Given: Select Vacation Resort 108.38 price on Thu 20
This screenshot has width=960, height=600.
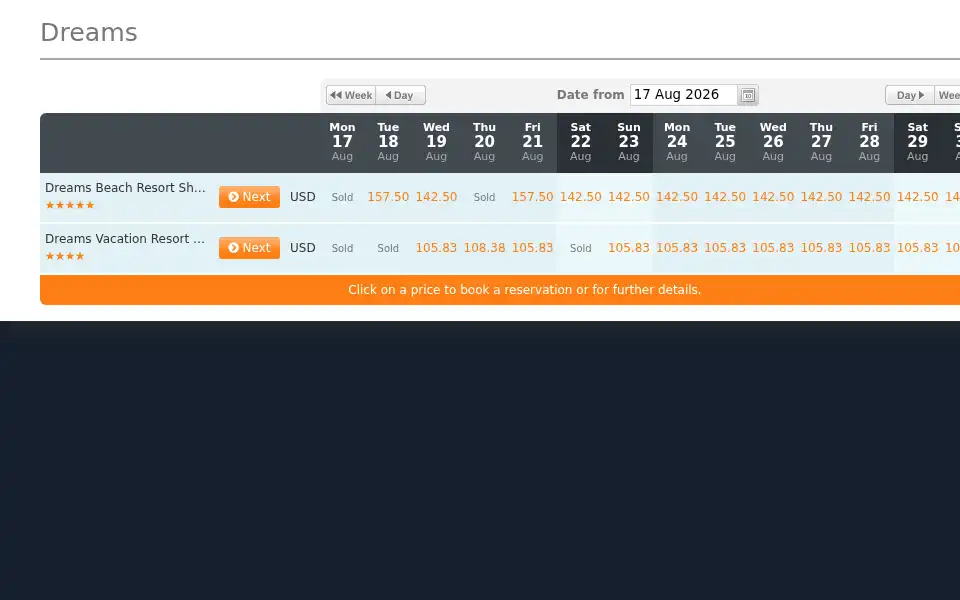Looking at the screenshot, I should point(484,247).
